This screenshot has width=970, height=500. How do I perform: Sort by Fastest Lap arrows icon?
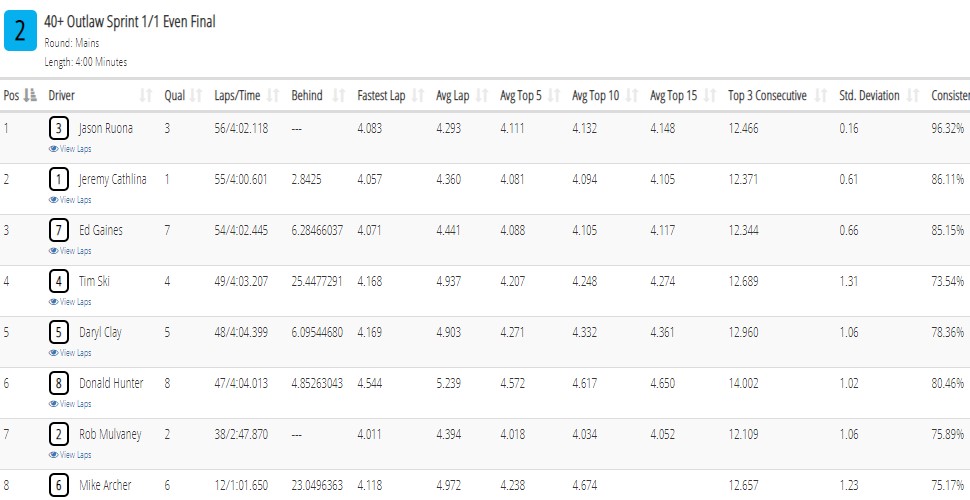(x=418, y=96)
